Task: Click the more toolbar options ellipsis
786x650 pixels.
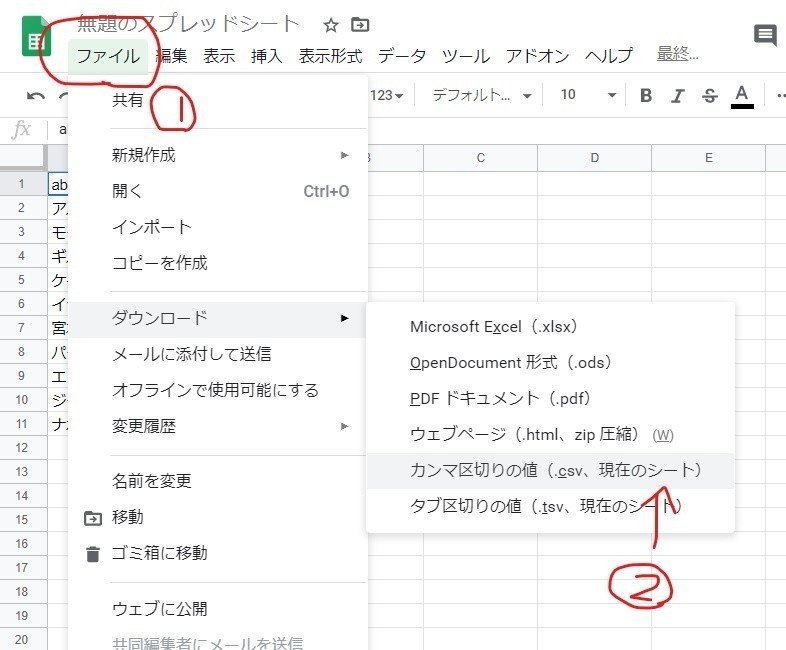Action: pos(779,95)
